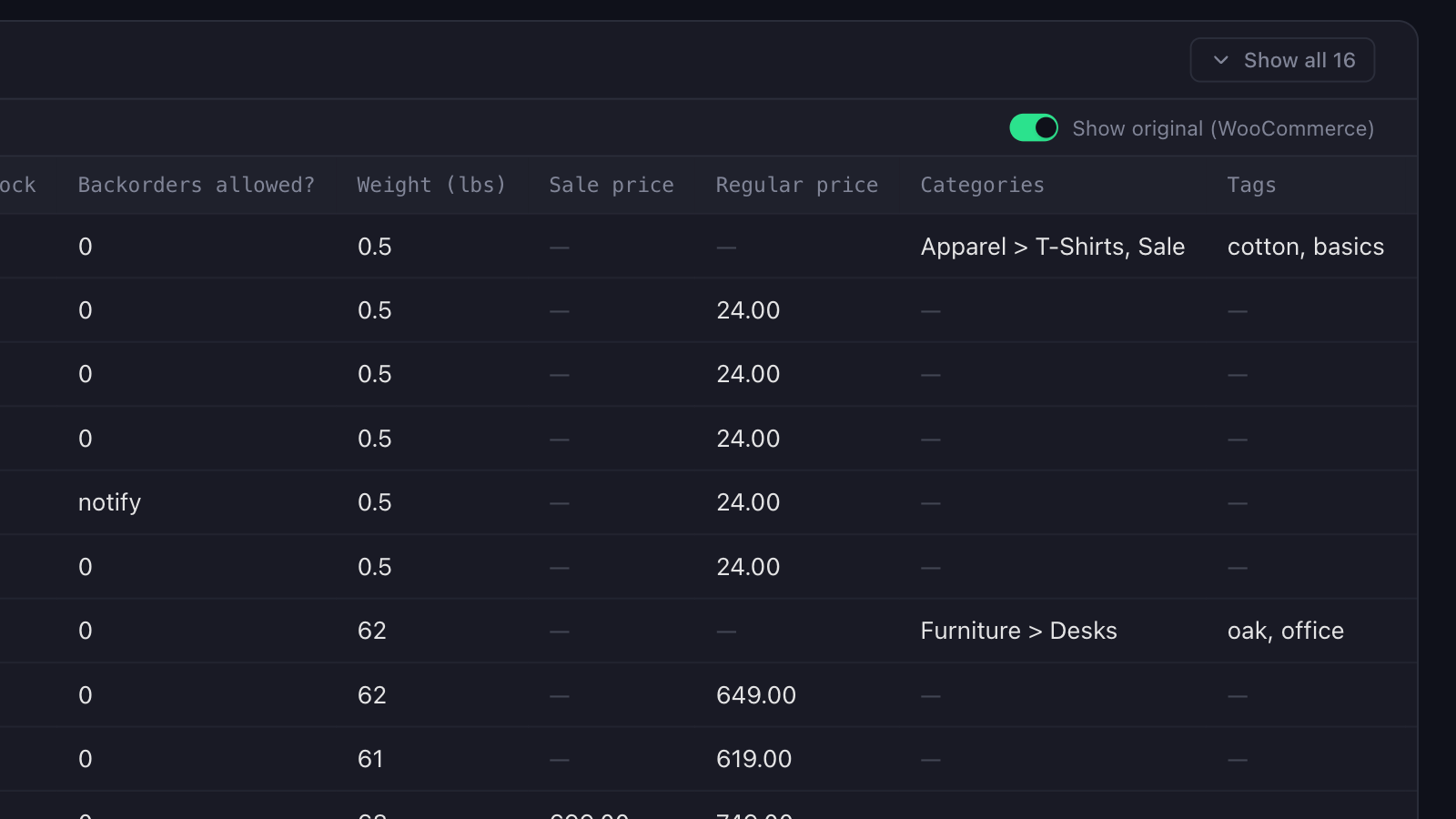1456x819 pixels.
Task: Select the Categories column header
Action: coord(983,185)
